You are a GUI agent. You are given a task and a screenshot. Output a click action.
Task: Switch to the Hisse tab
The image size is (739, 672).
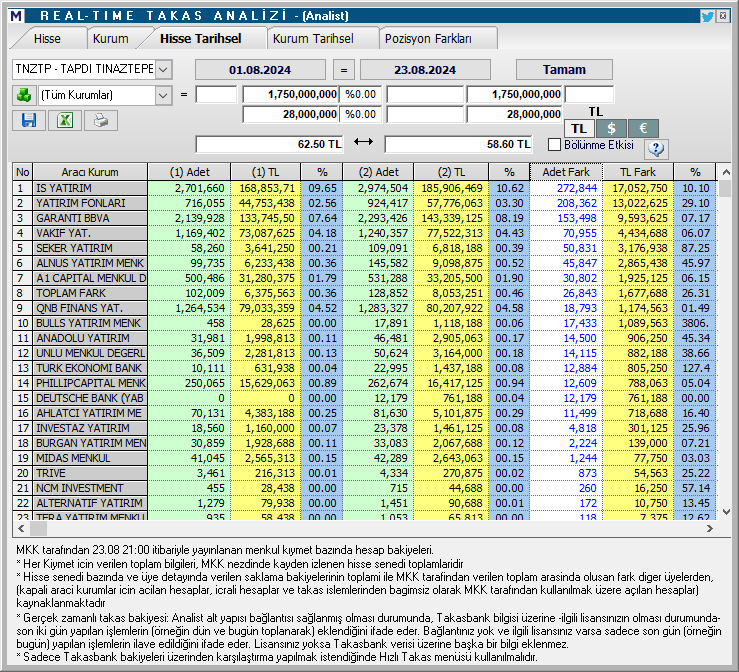pyautogui.click(x=47, y=39)
